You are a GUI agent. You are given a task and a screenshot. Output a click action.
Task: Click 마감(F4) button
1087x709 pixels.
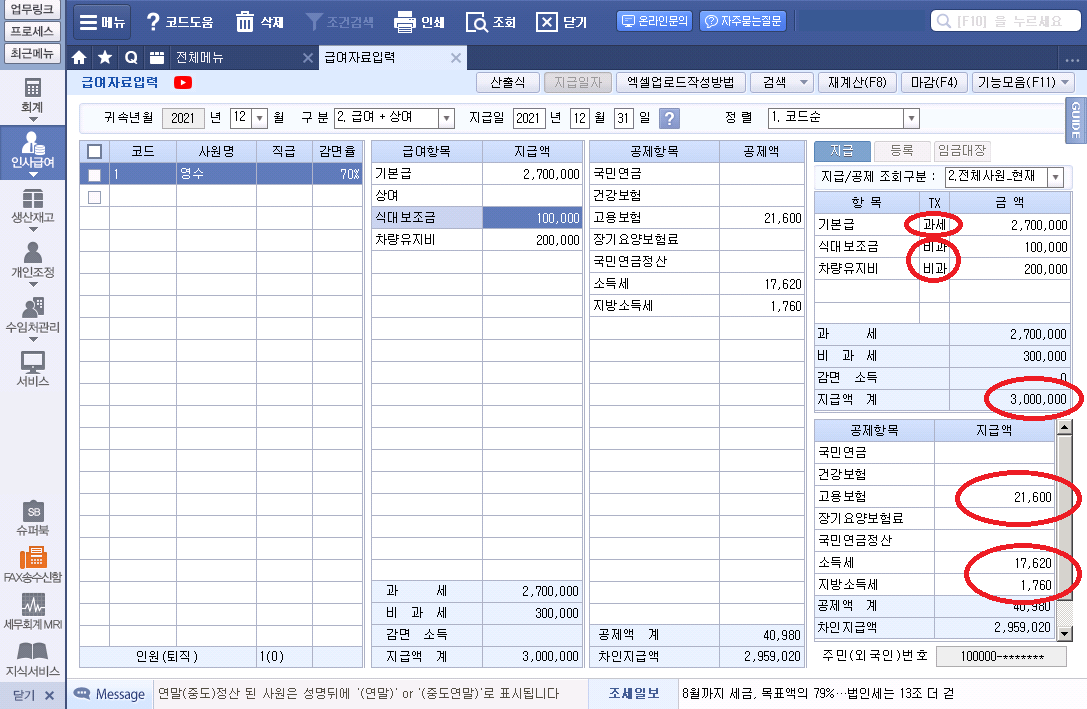pos(934,82)
